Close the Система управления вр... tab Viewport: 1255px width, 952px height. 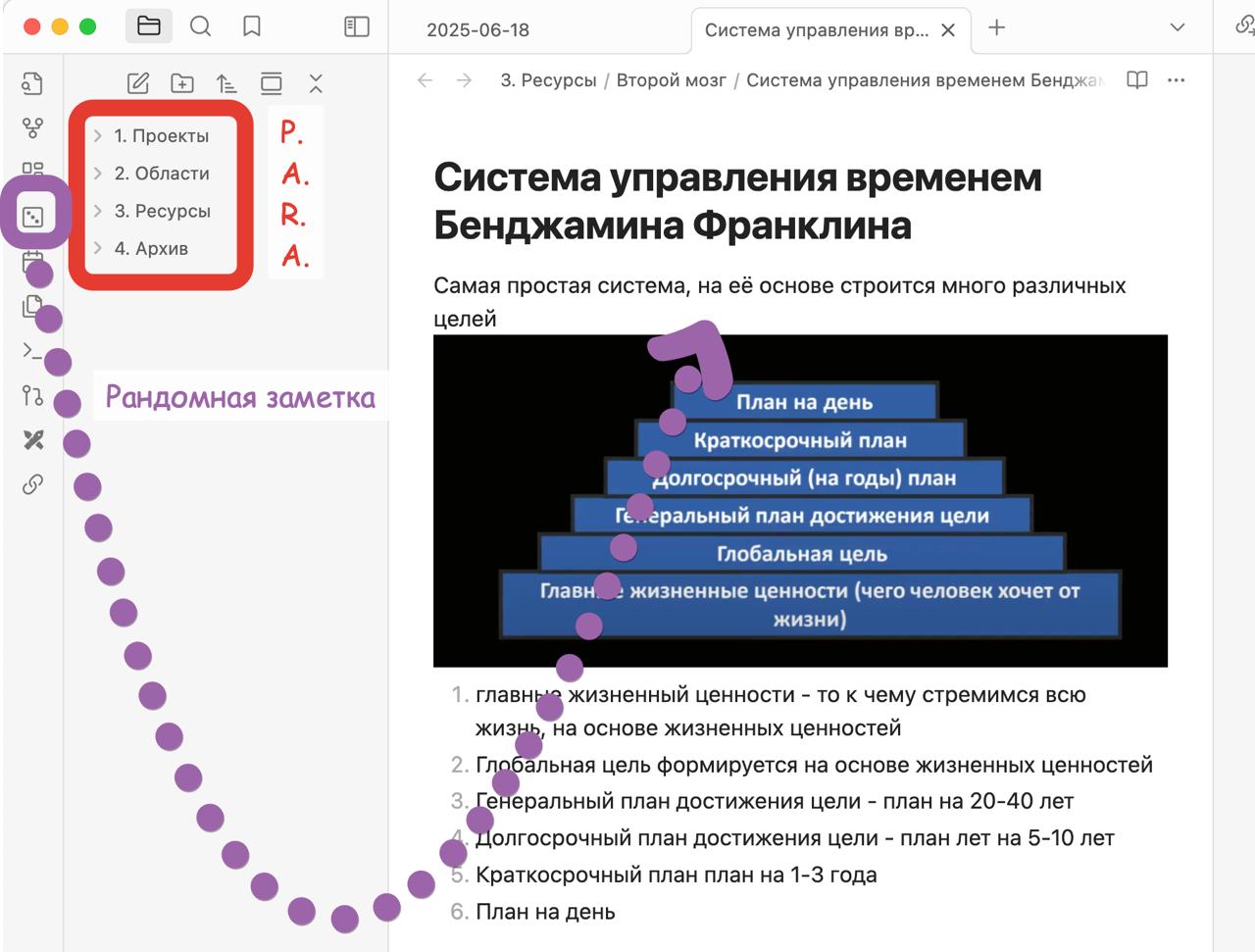tap(948, 30)
